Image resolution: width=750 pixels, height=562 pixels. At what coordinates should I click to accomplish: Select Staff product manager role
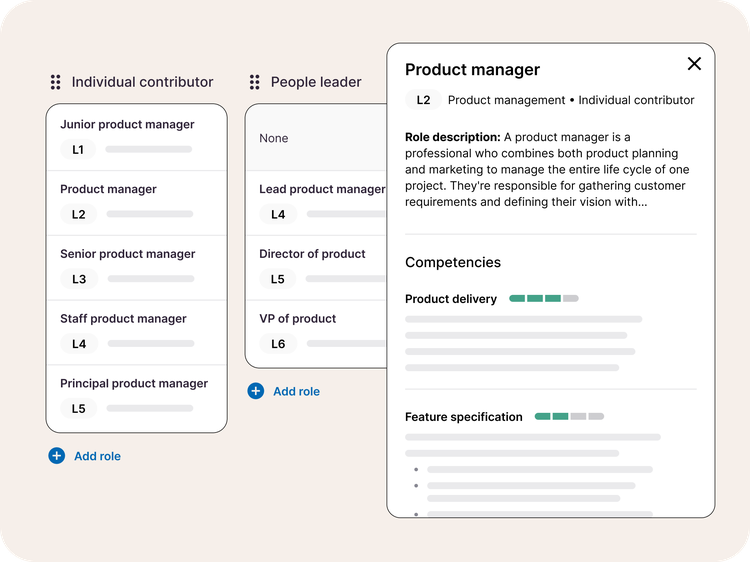point(123,319)
